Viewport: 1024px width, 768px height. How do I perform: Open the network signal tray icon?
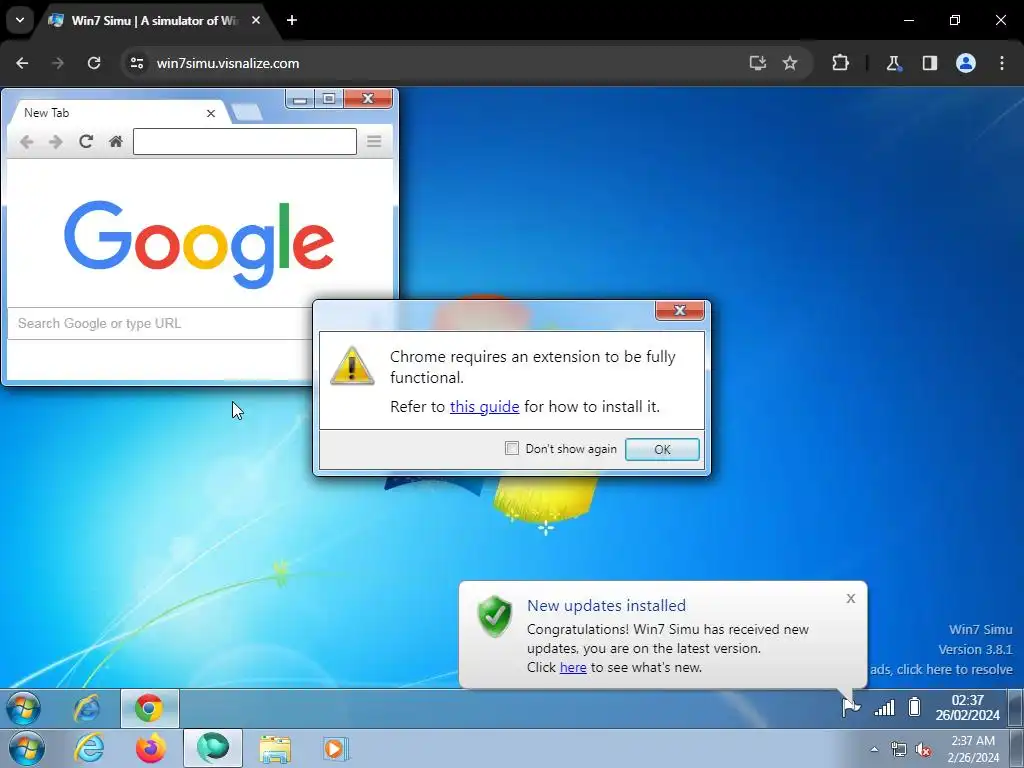pyautogui.click(x=884, y=708)
